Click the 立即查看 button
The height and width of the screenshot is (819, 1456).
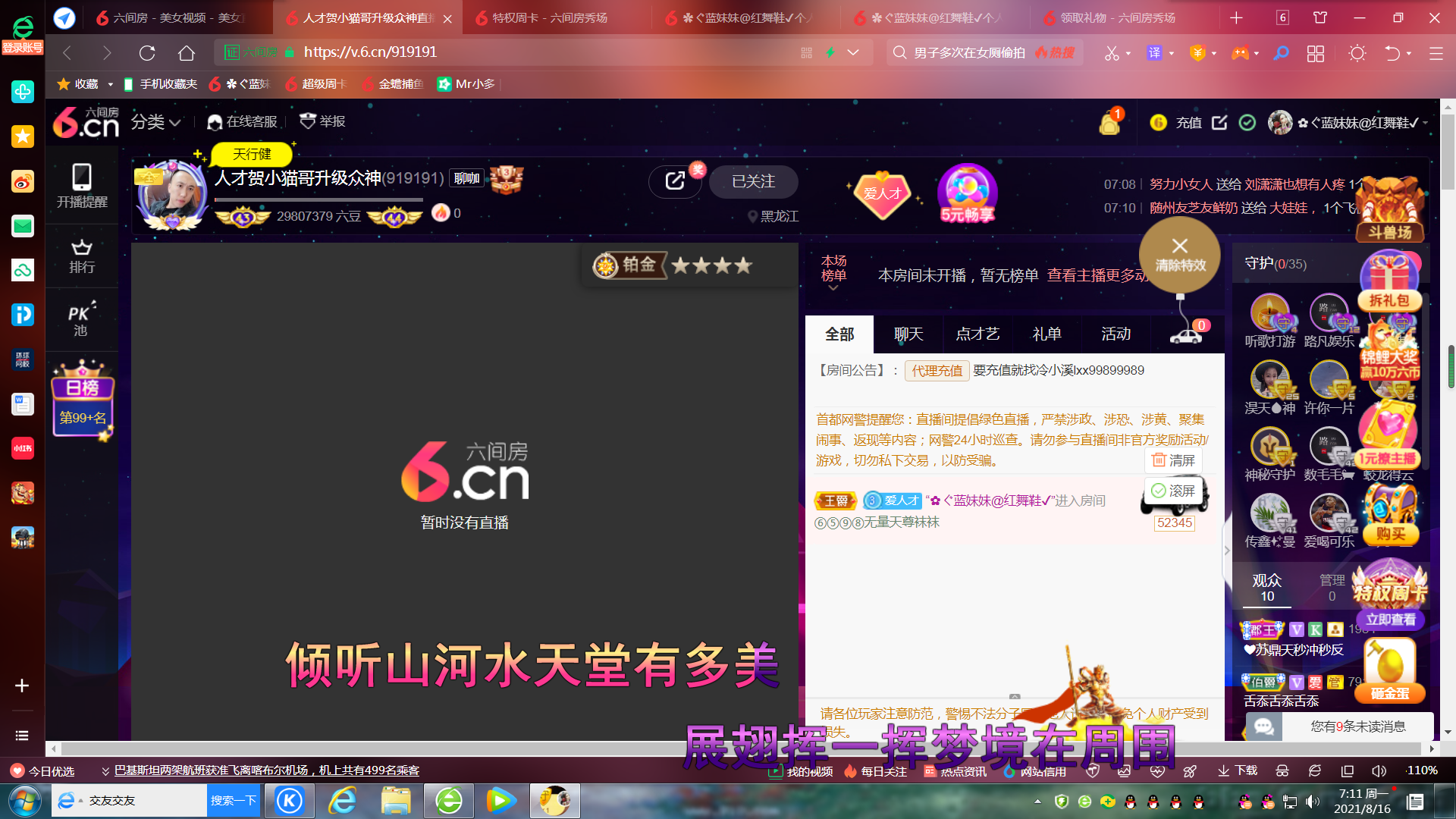[x=1390, y=620]
